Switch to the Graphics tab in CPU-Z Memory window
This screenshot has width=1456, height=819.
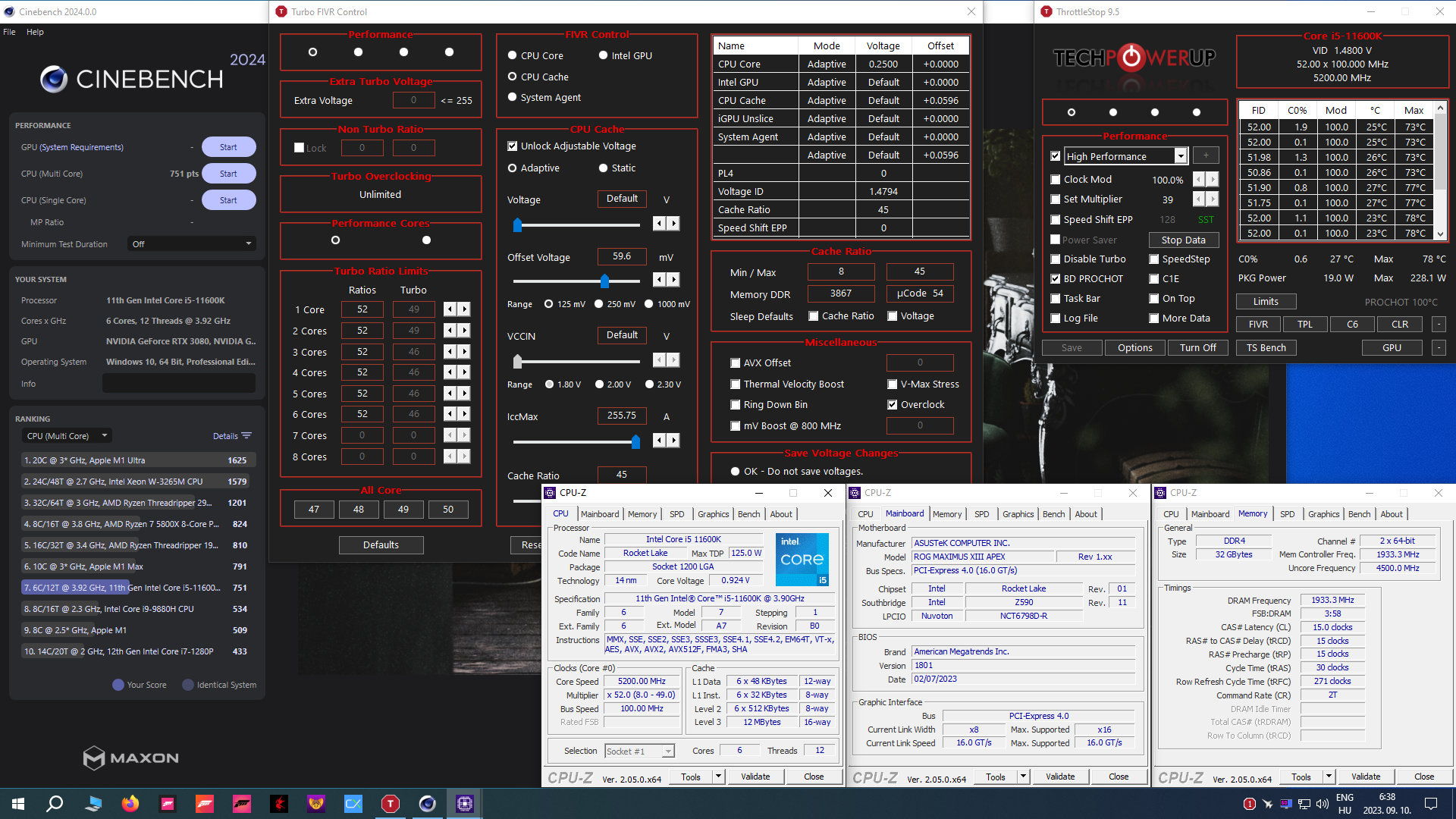pyautogui.click(x=1323, y=514)
